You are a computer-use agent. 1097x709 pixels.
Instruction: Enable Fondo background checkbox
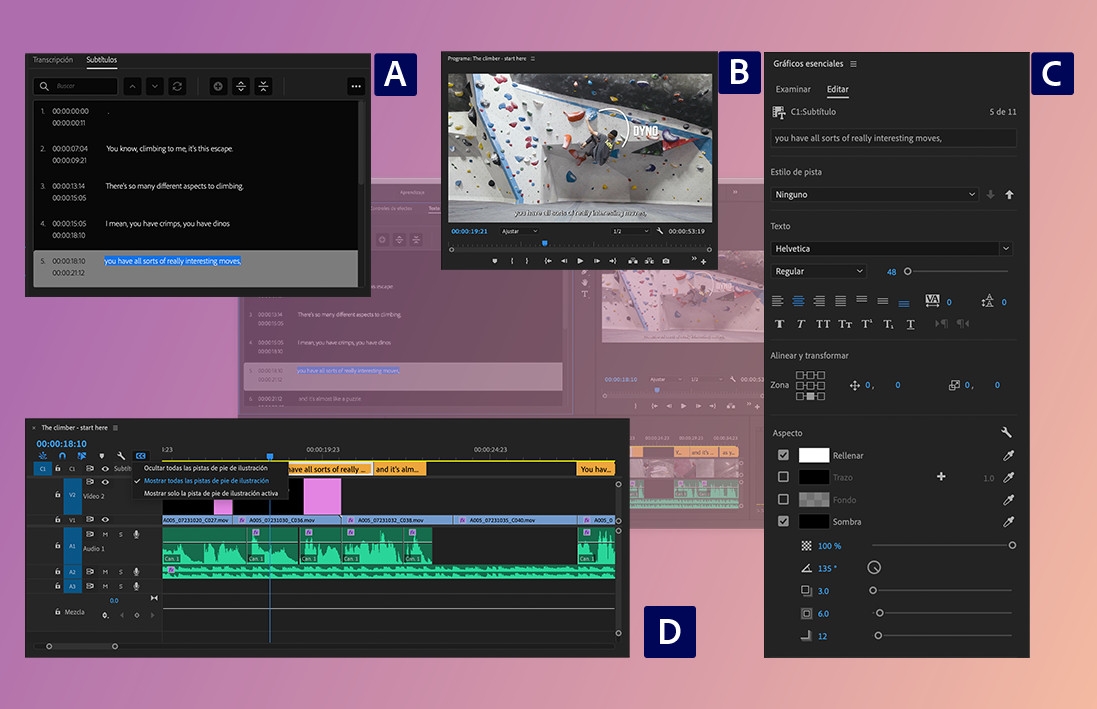[783, 499]
